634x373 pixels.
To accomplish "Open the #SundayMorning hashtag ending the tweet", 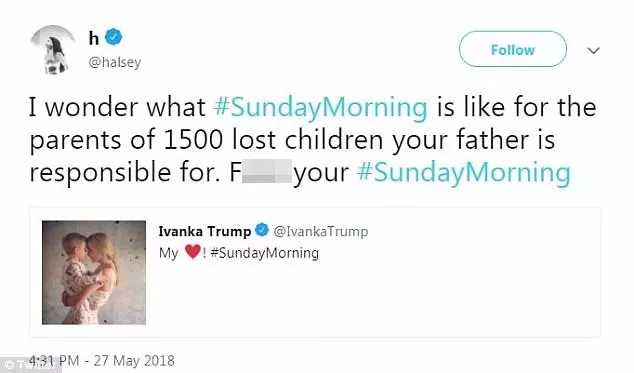I will coord(464,173).
